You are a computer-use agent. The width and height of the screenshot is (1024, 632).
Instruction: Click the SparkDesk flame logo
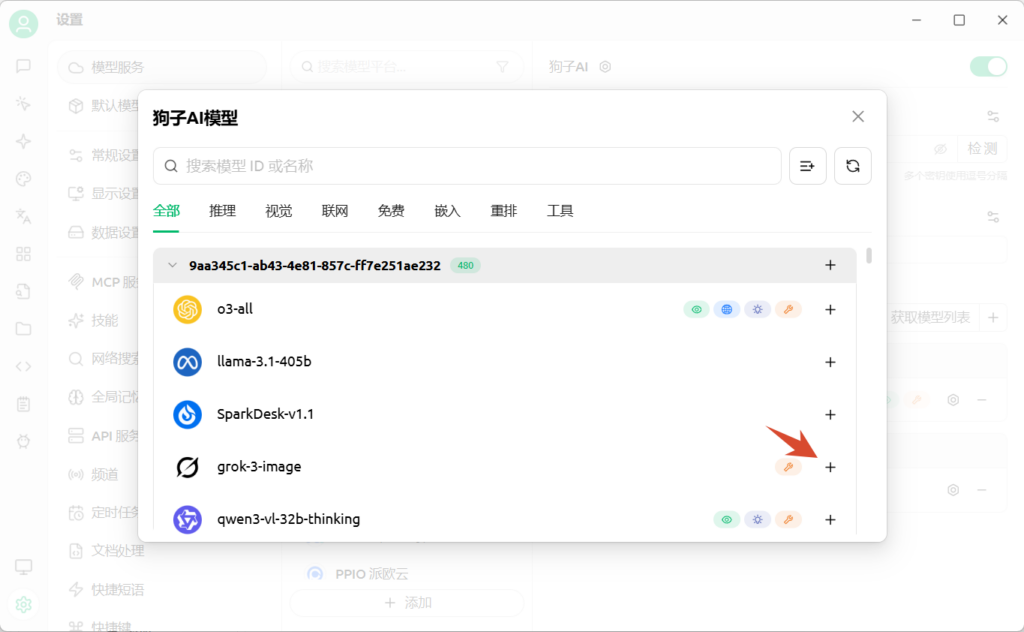[x=187, y=415]
